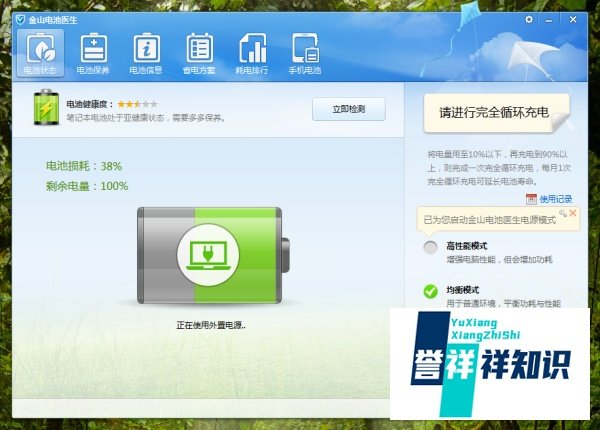
Task: Click the 金山电池医生 shield logo icon
Action: pos(20,19)
